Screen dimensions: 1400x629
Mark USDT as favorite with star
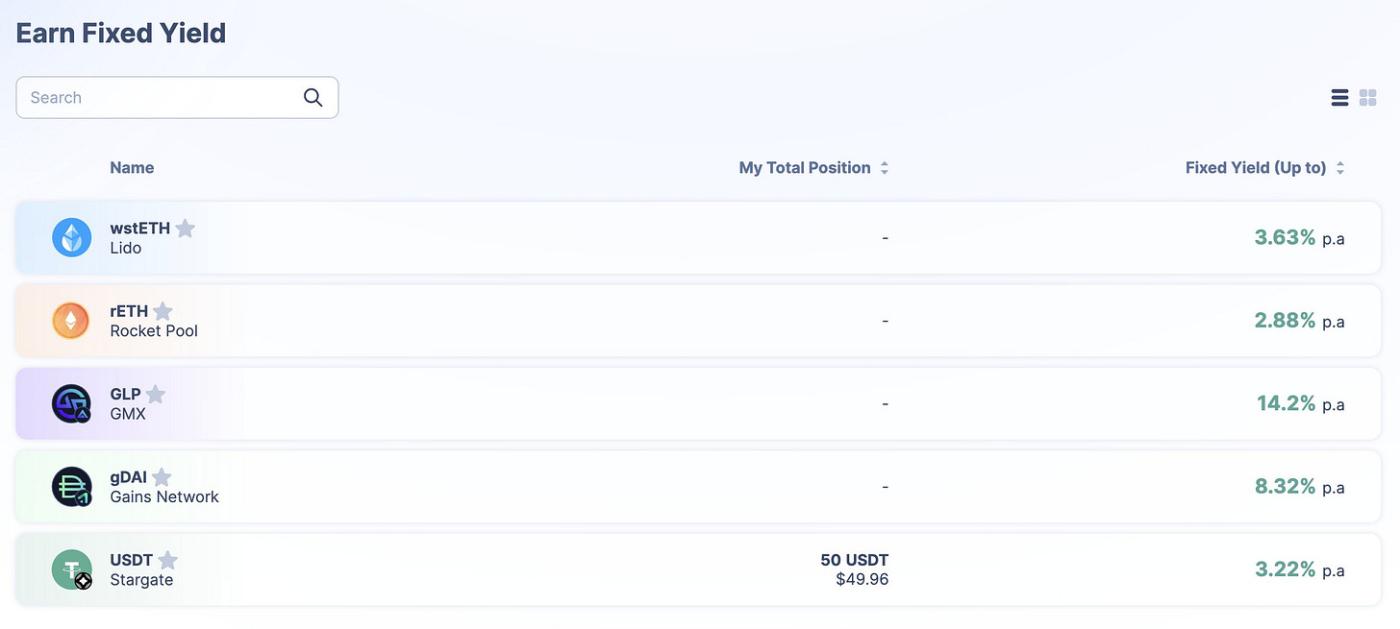[168, 560]
